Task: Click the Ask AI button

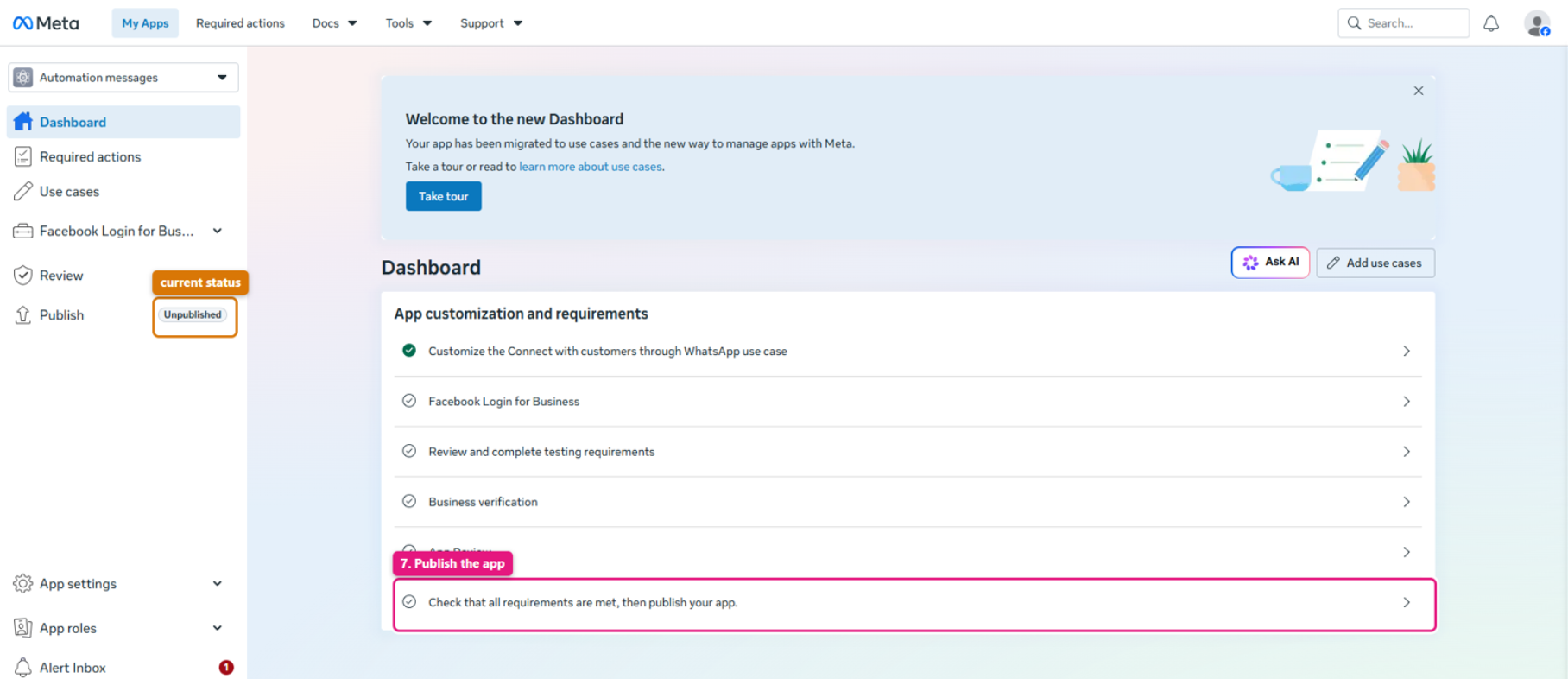Action: pos(1270,263)
